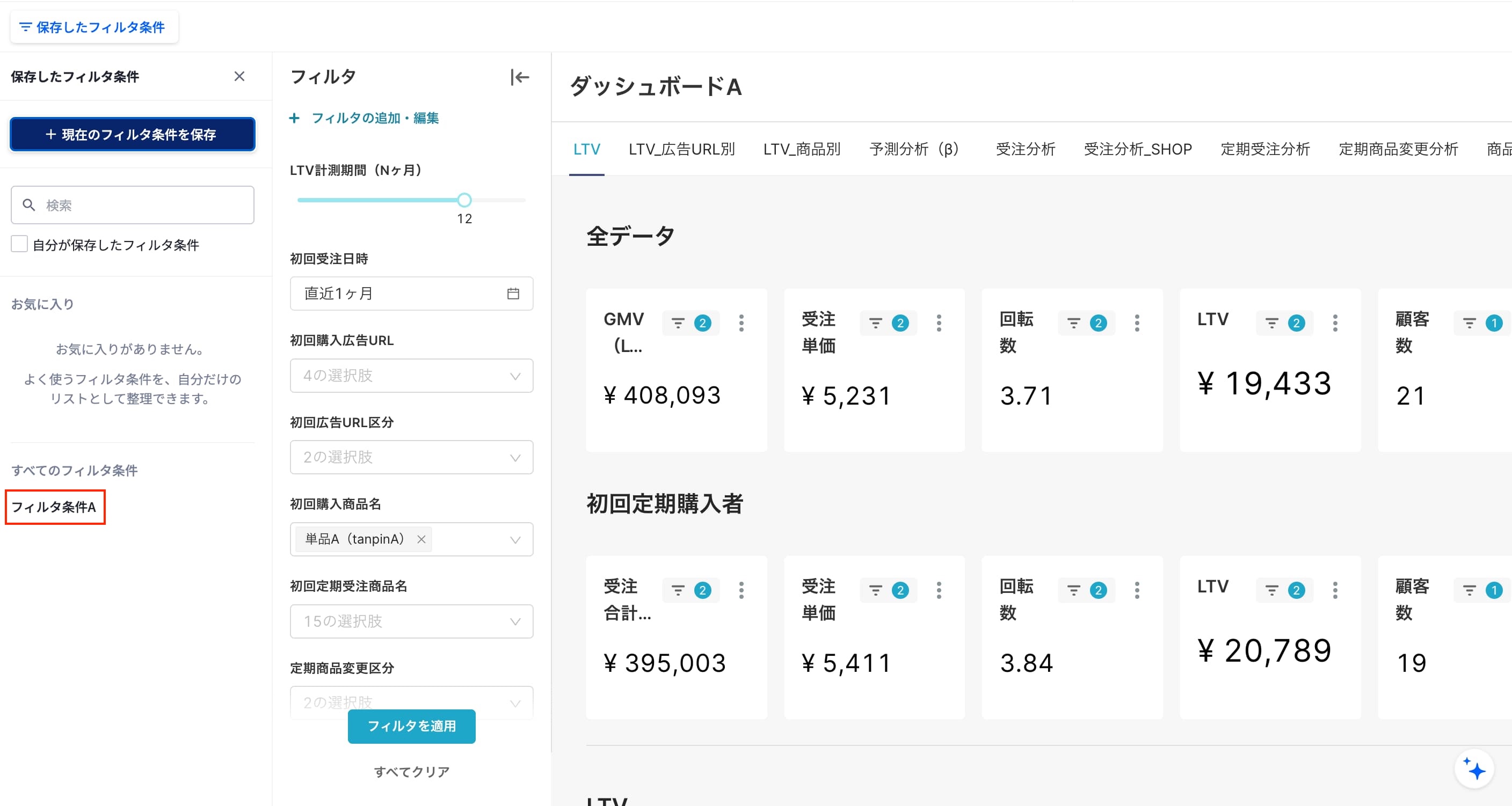Viewport: 1512px width, 806px height.
Task: Open more options on 3.84 回転数 card
Action: [1137, 590]
